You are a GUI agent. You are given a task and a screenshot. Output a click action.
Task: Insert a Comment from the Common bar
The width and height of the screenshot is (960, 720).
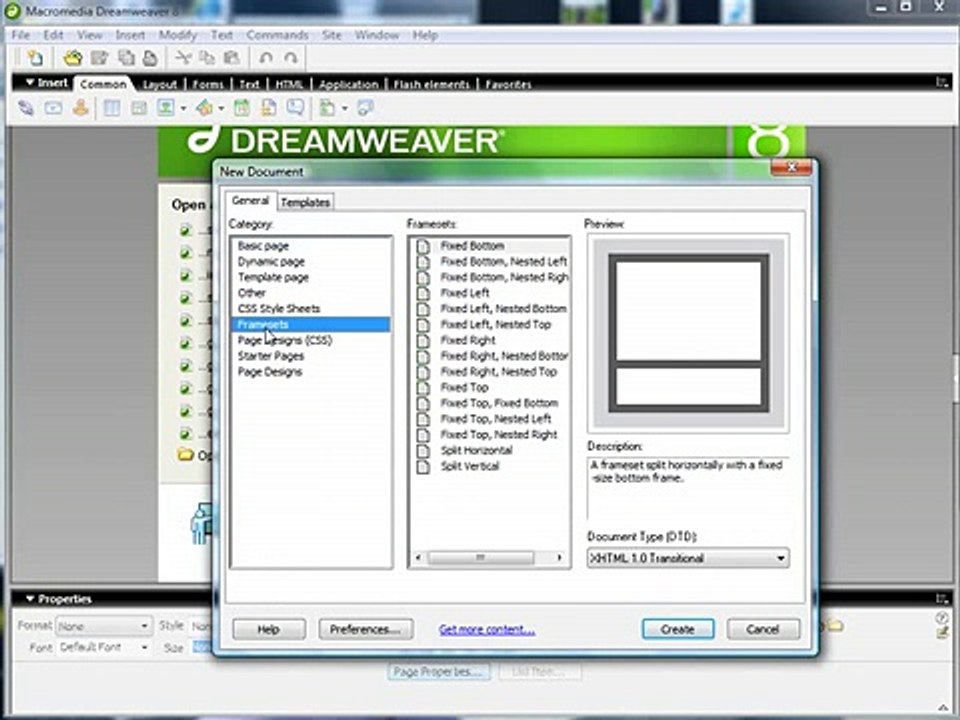pyautogui.click(x=295, y=108)
